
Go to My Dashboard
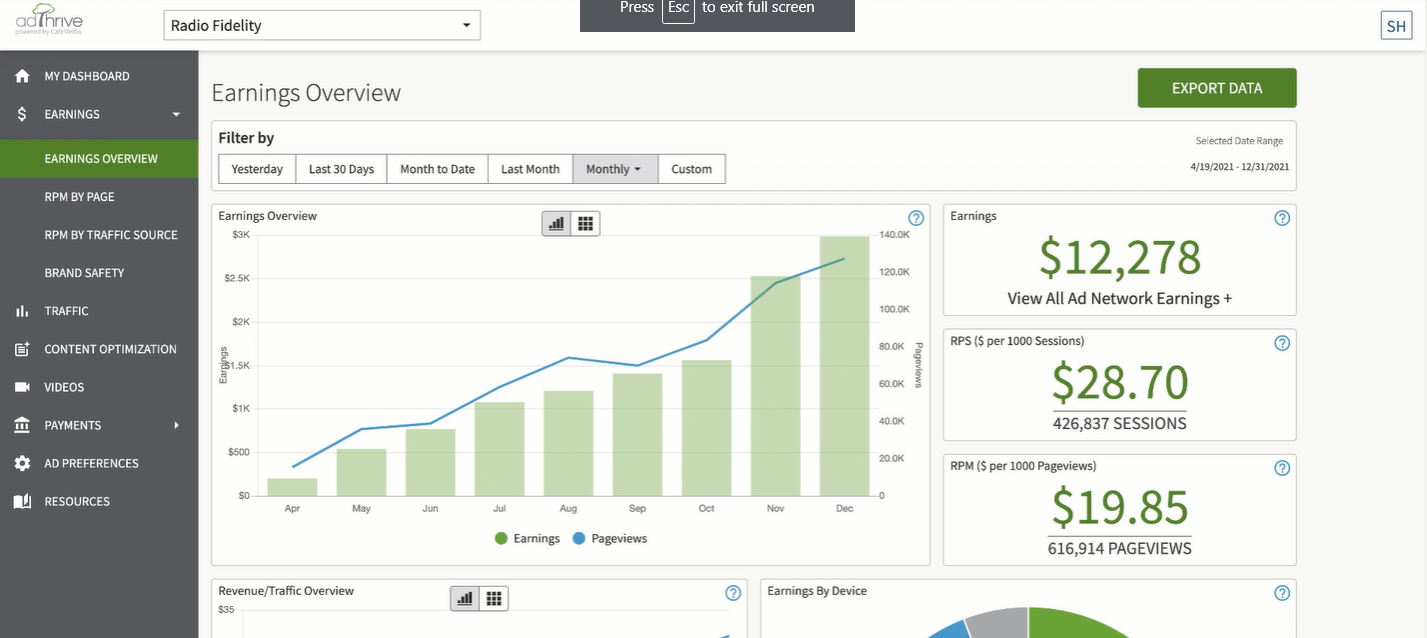pos(87,76)
